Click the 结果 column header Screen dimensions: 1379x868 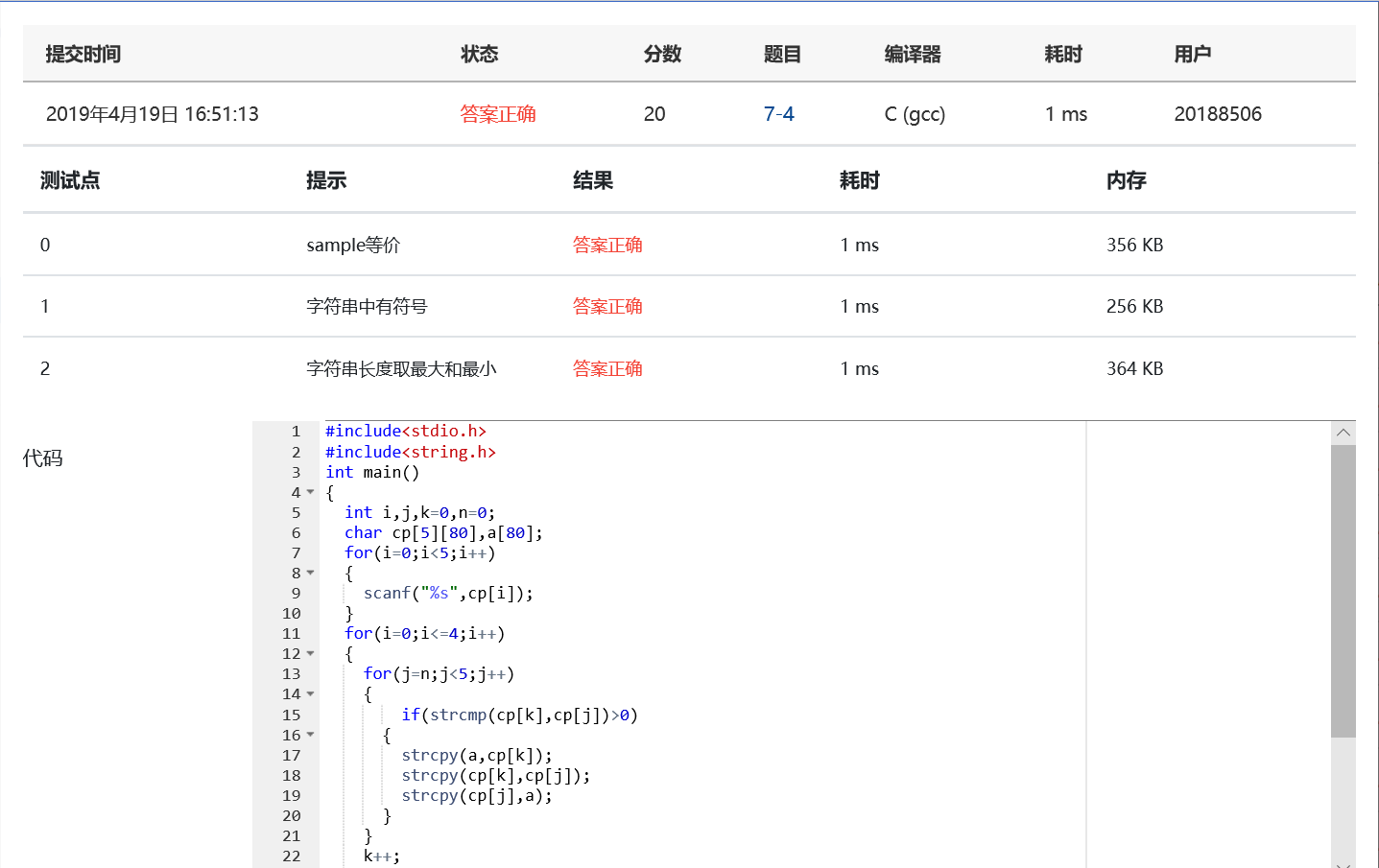(593, 180)
